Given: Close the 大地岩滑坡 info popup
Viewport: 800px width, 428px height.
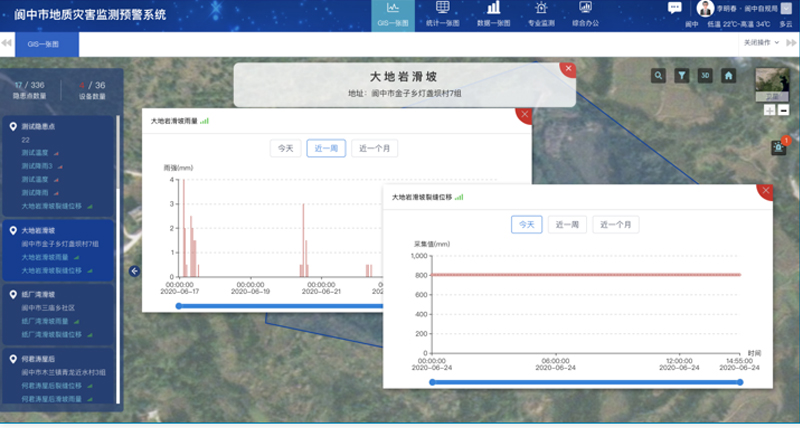Looking at the screenshot, I should click(568, 69).
